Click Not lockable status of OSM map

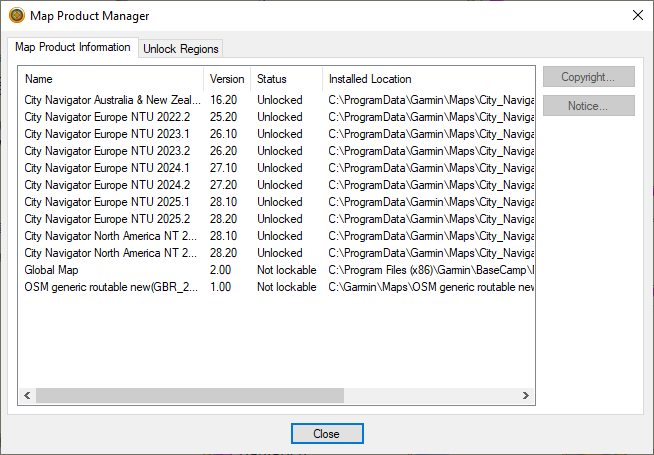coord(287,287)
